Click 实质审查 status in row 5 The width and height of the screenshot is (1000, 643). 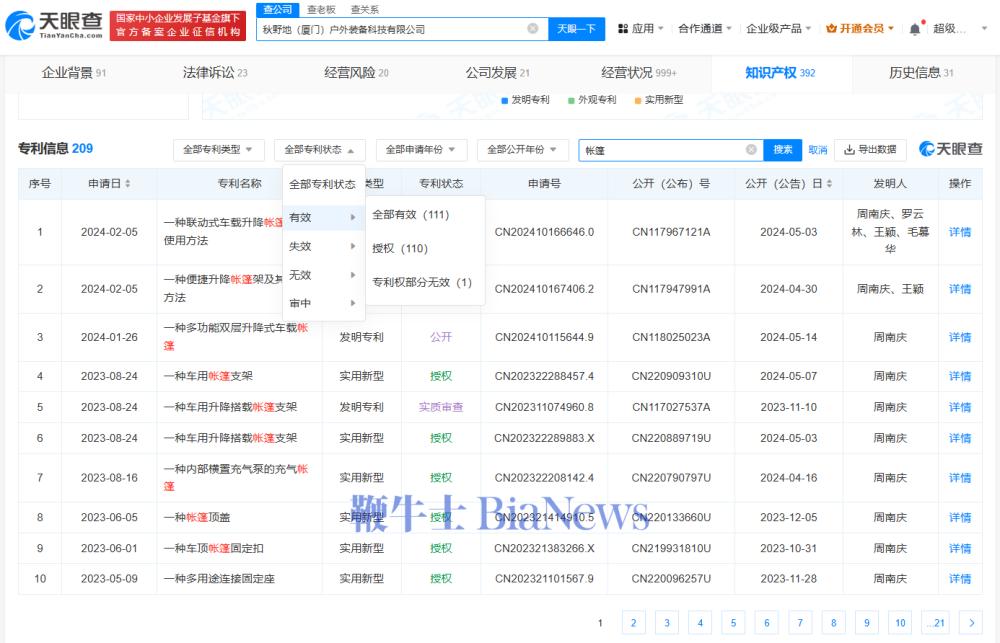pyautogui.click(x=441, y=407)
